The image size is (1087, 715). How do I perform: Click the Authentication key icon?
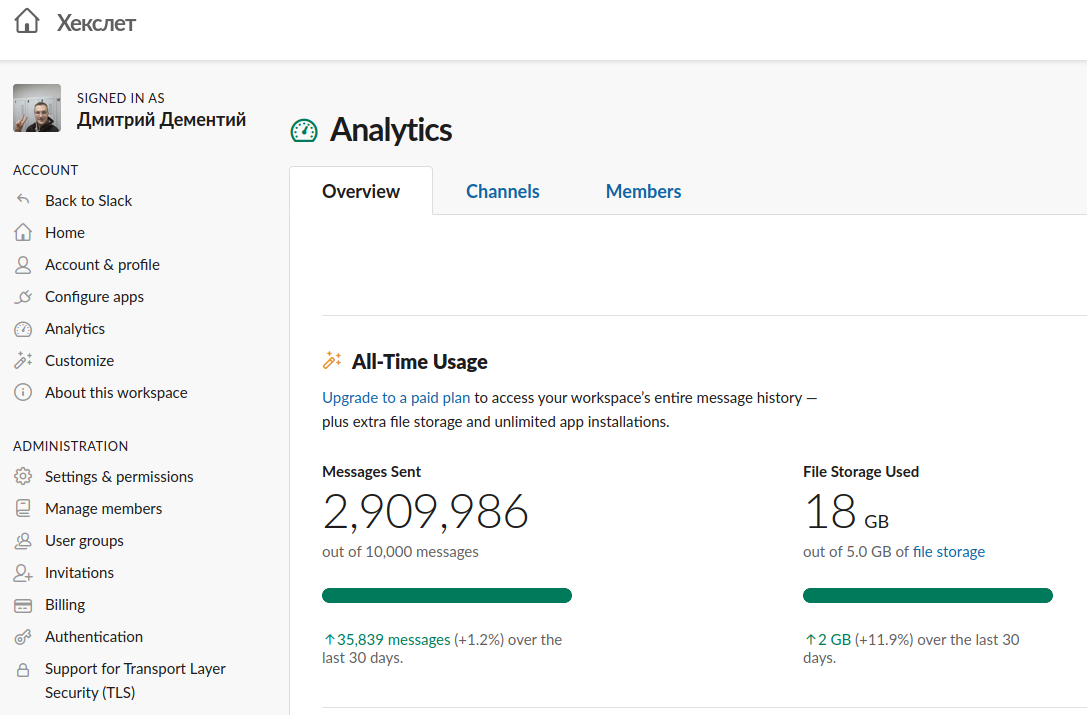pyautogui.click(x=23, y=637)
